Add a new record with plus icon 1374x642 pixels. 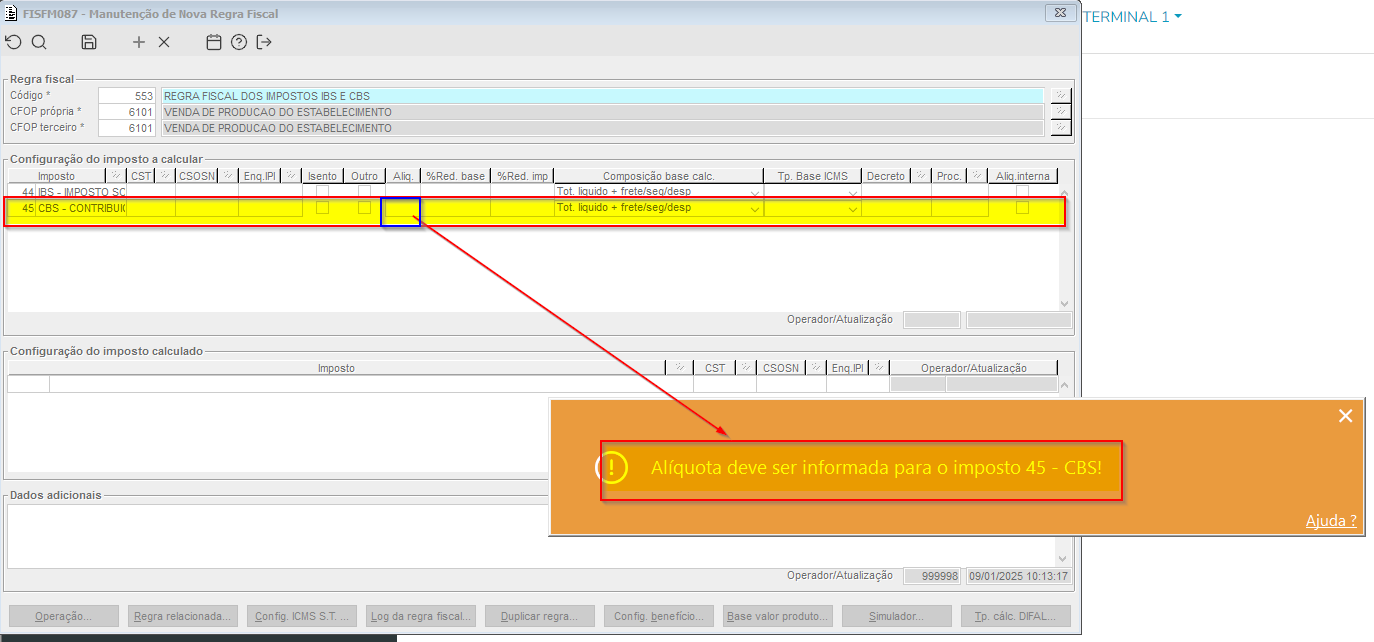(139, 42)
